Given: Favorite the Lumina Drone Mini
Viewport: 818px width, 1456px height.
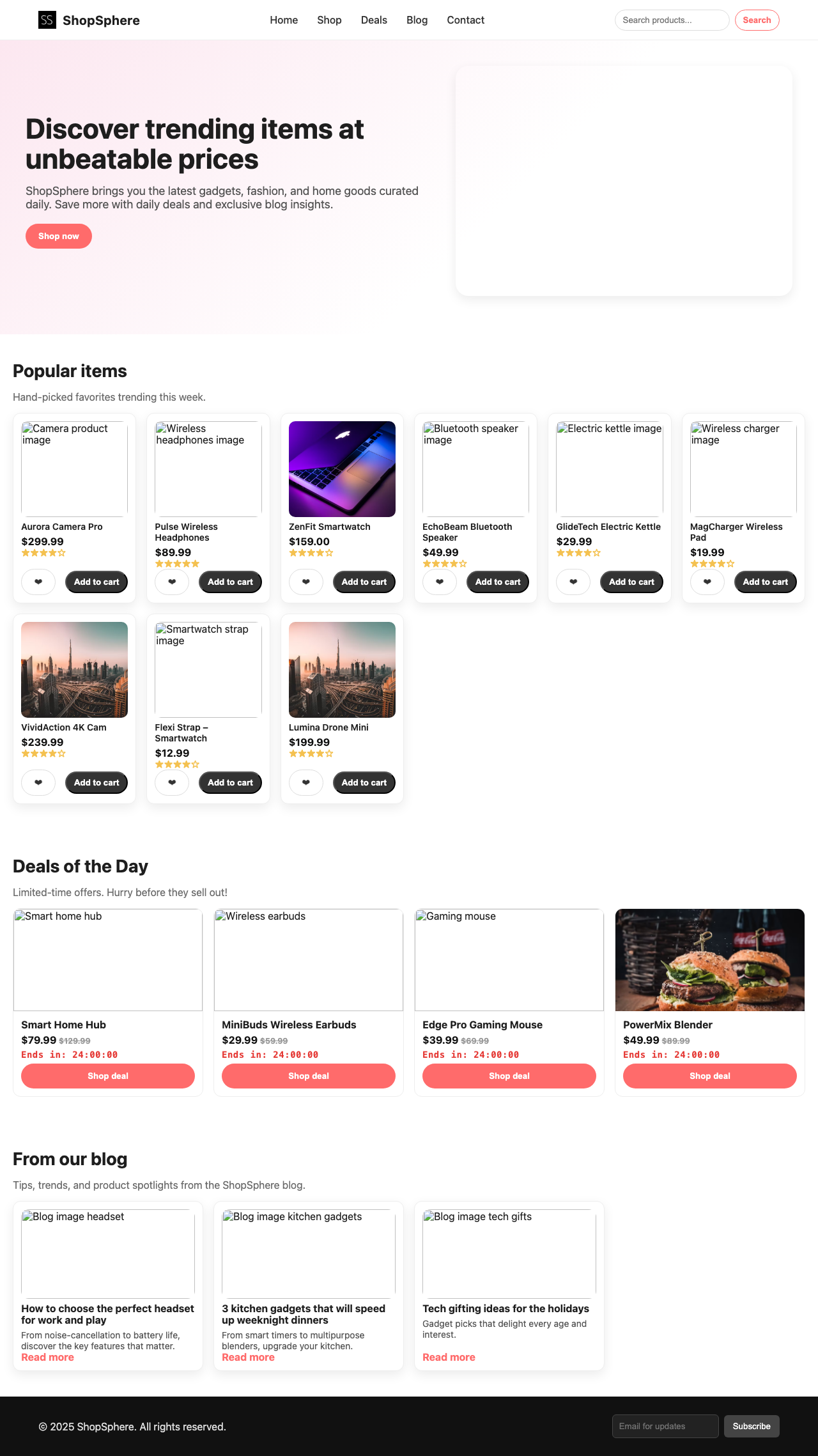Looking at the screenshot, I should pyautogui.click(x=305, y=782).
